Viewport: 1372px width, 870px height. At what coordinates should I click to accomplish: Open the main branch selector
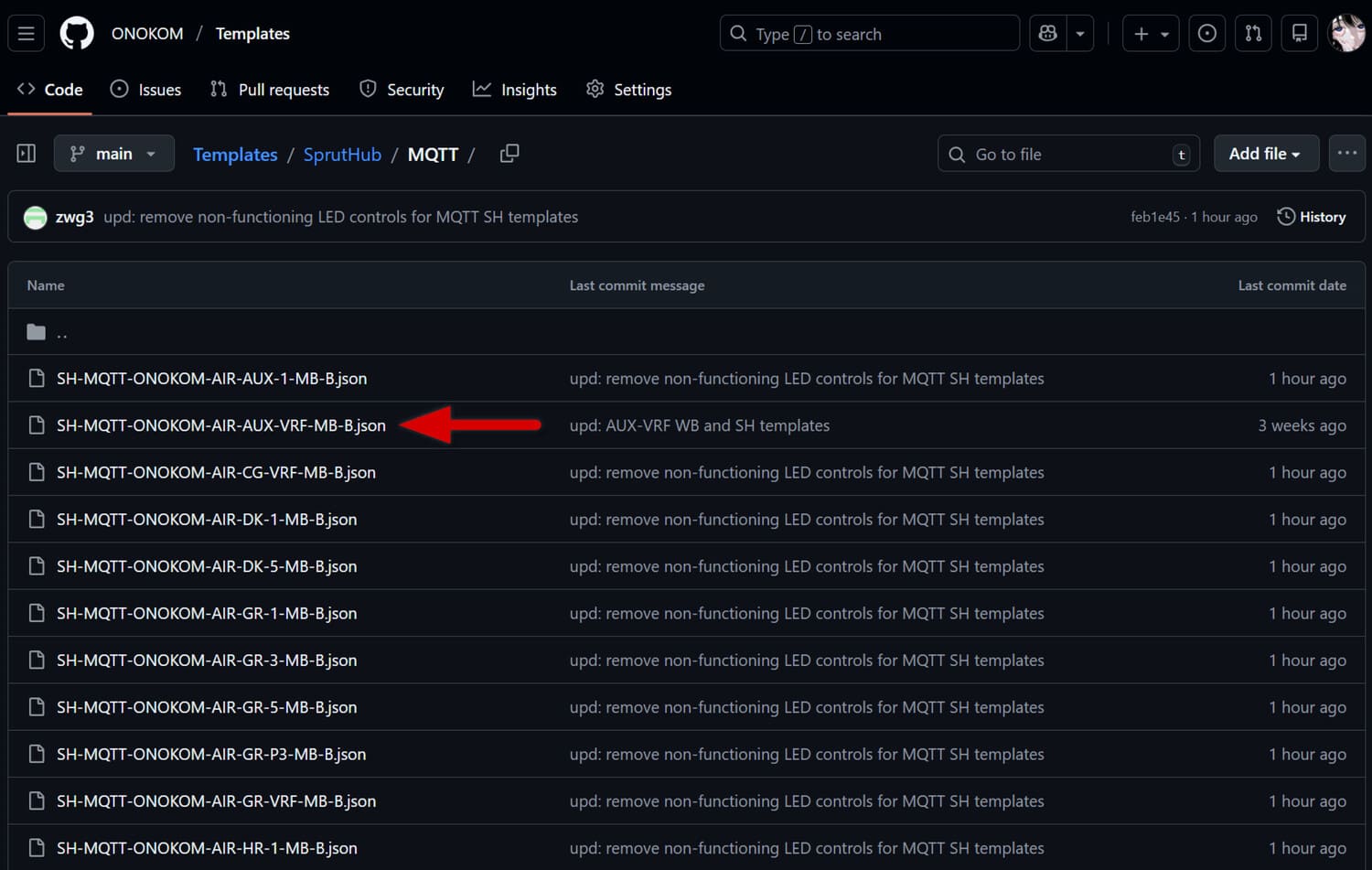pos(113,153)
